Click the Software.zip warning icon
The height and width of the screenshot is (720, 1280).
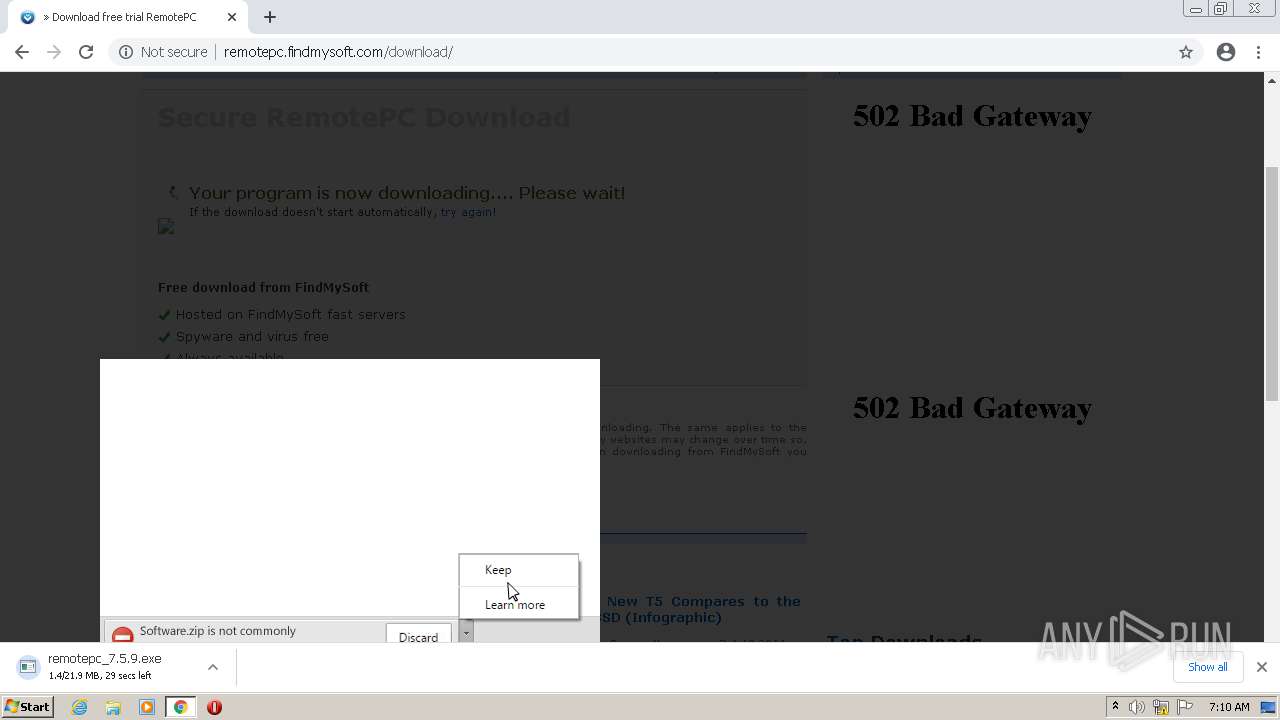(122, 635)
